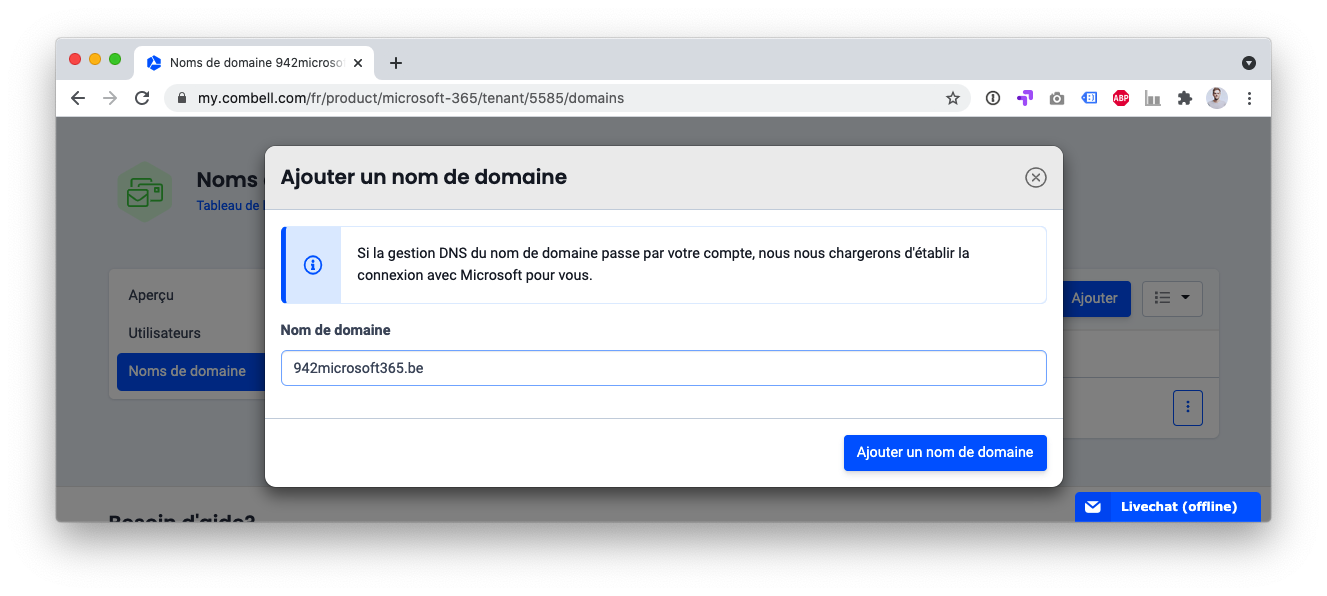Open the Livechat offline widget
This screenshot has width=1327, height=596.
[x=1167, y=507]
